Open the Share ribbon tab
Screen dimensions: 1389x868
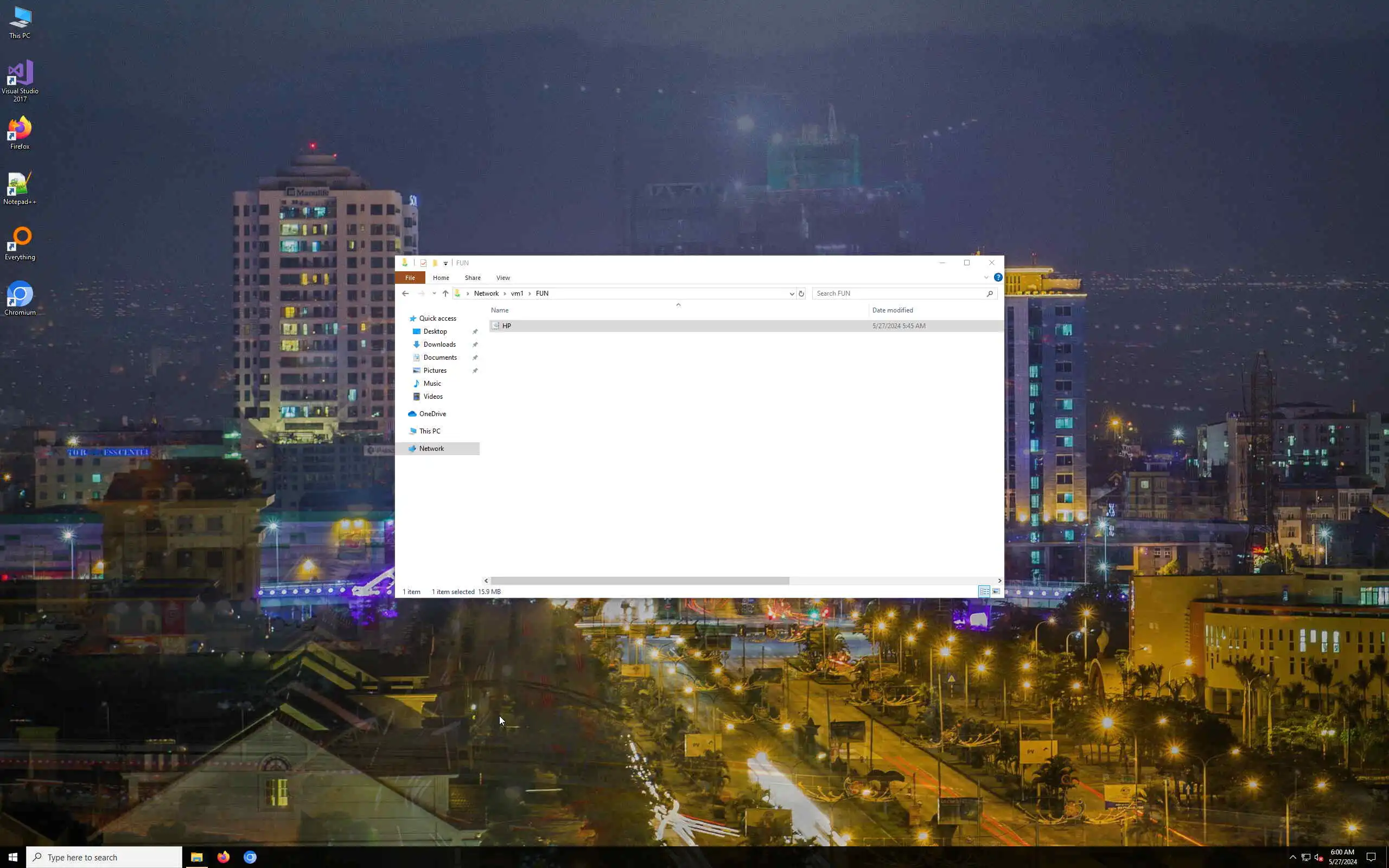pos(473,278)
